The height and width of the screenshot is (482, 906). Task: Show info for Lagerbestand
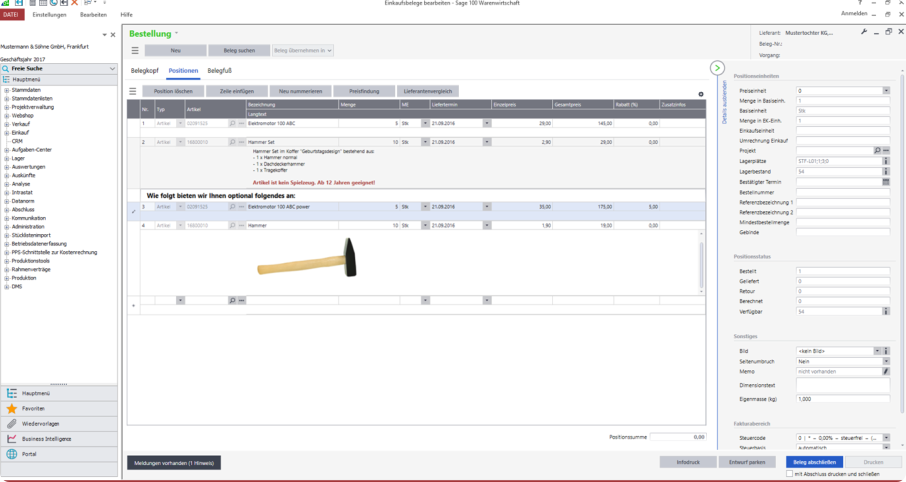(886, 172)
